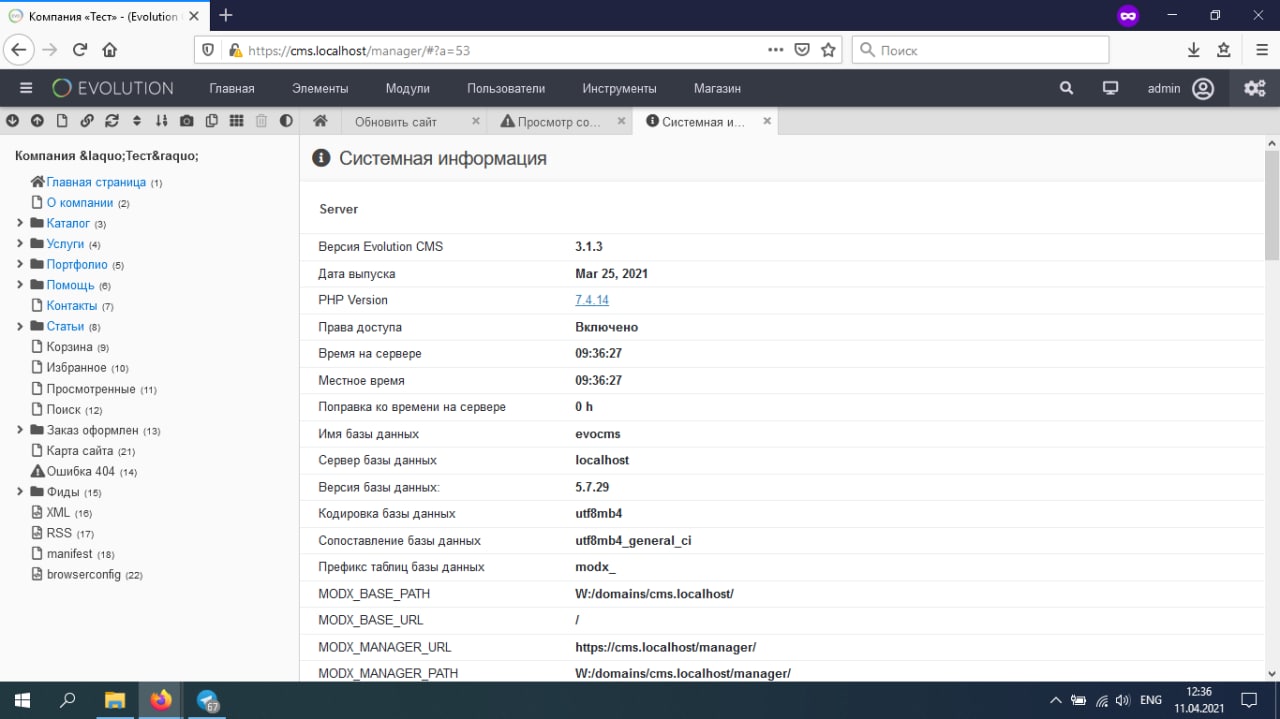The width and height of the screenshot is (1280, 719).
Task: Click the collapse tree up-arrow icon
Action: 37,121
